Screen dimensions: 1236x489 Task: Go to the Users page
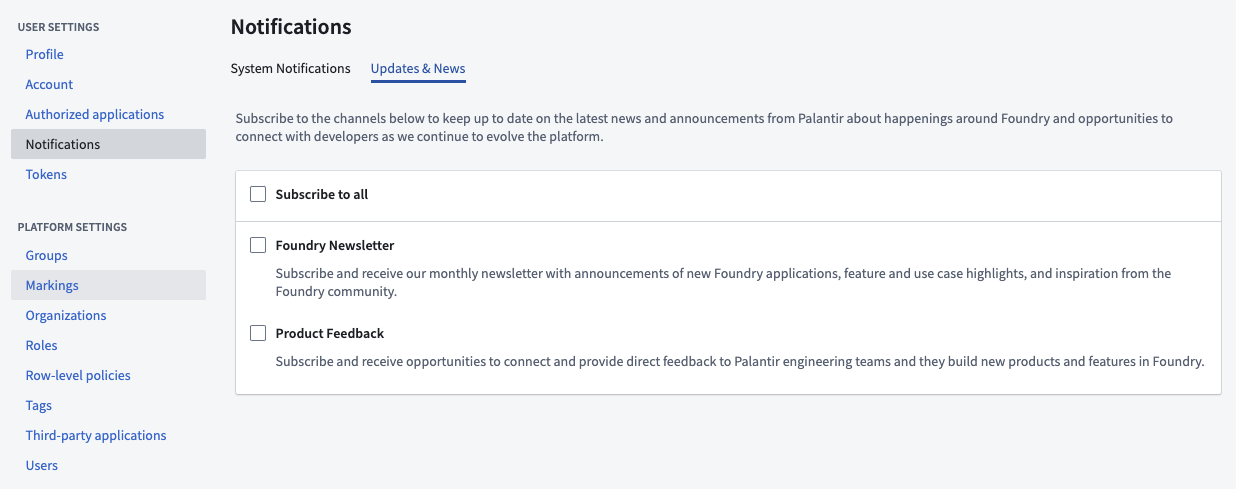[42, 465]
